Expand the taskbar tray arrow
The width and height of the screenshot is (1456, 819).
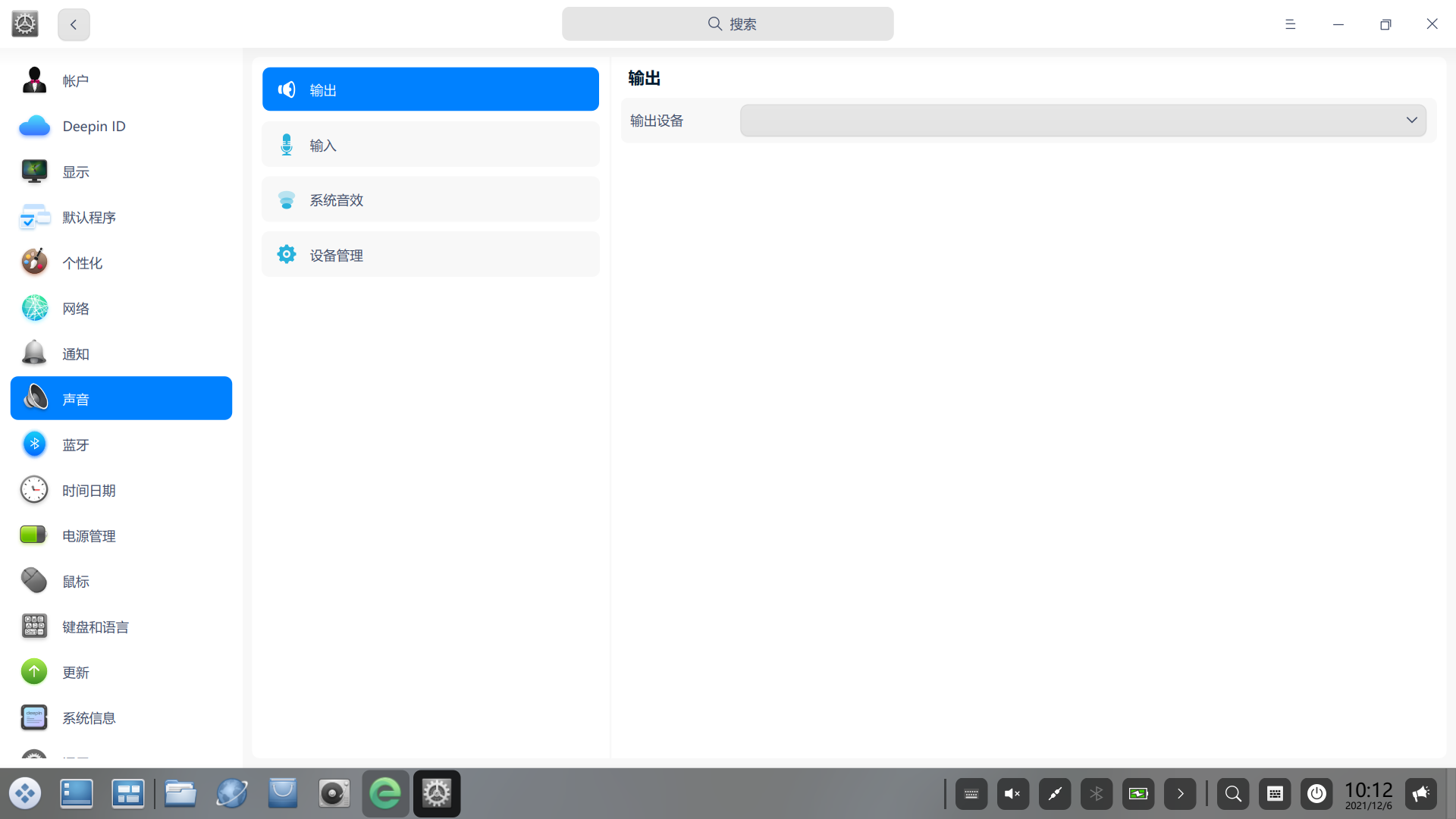(x=1180, y=794)
